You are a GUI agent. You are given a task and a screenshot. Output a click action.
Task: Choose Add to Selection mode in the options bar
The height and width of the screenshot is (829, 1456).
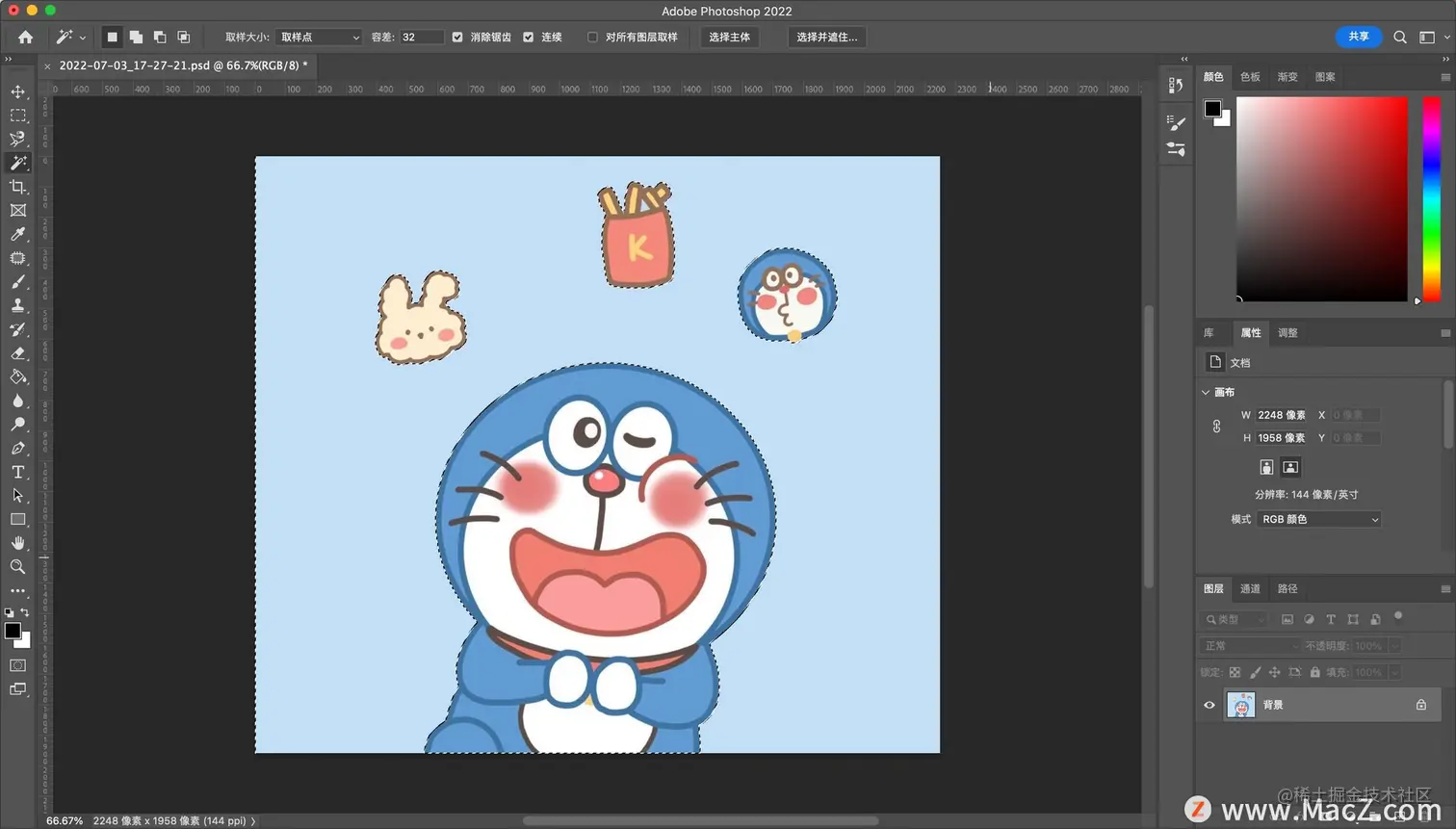(136, 37)
